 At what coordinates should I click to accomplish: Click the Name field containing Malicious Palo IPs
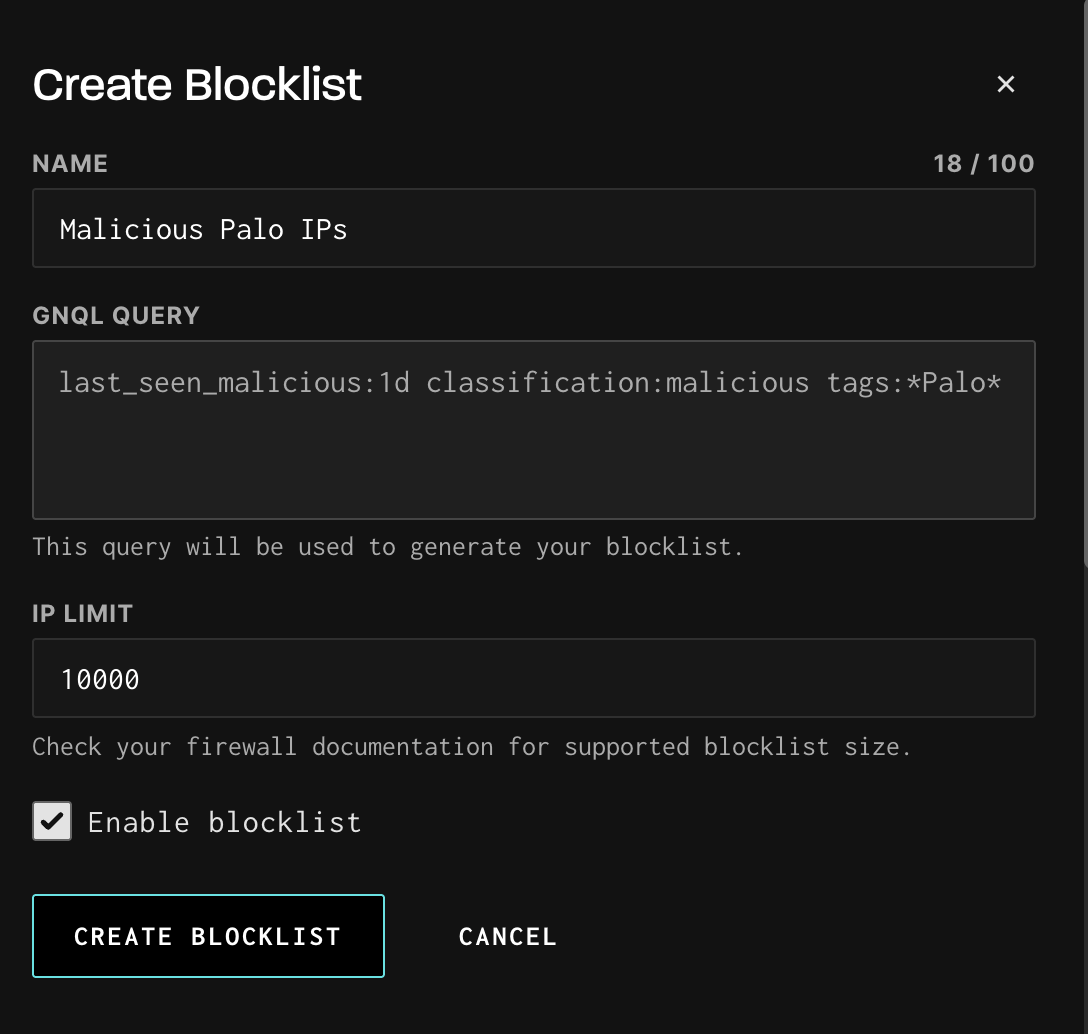click(533, 229)
